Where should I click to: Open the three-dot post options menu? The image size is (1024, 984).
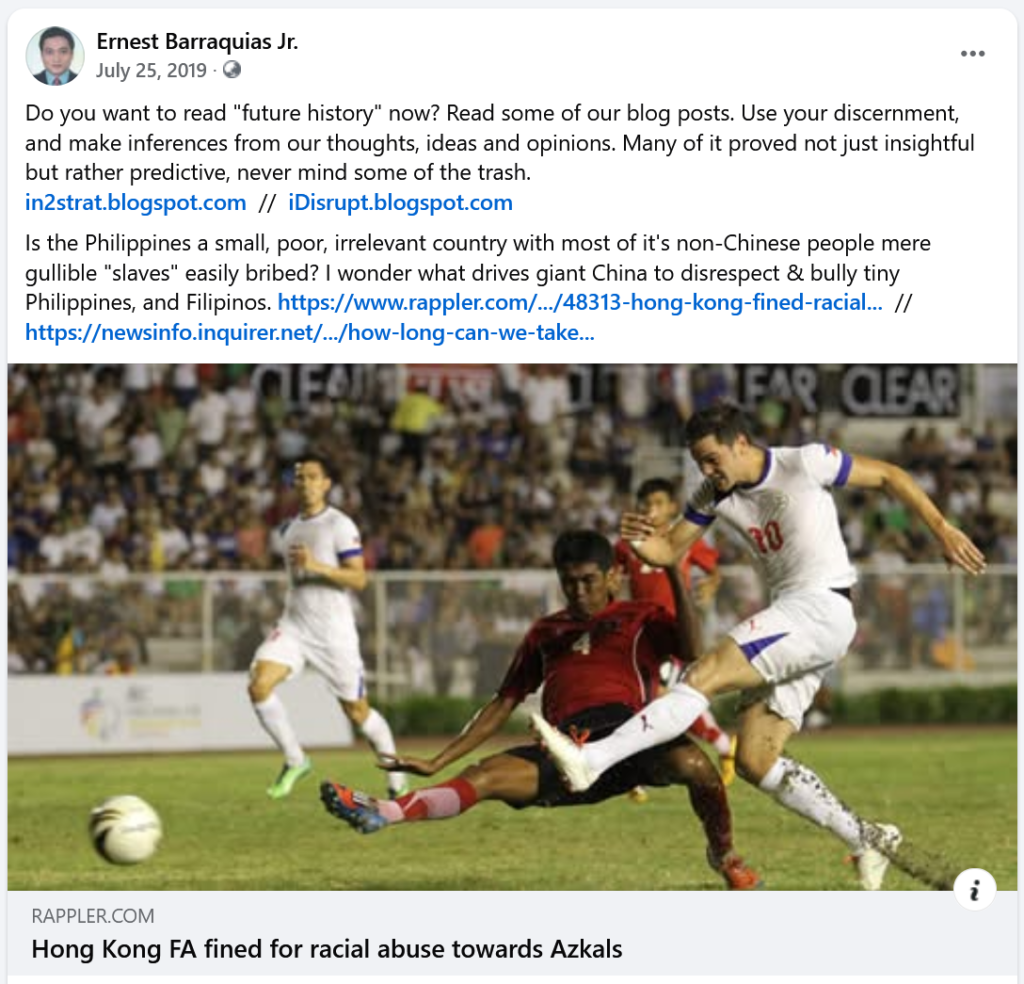pos(972,54)
